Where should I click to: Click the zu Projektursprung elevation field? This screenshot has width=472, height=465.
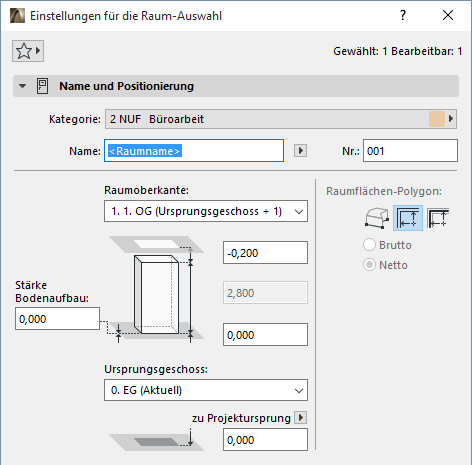pyautogui.click(x=265, y=440)
